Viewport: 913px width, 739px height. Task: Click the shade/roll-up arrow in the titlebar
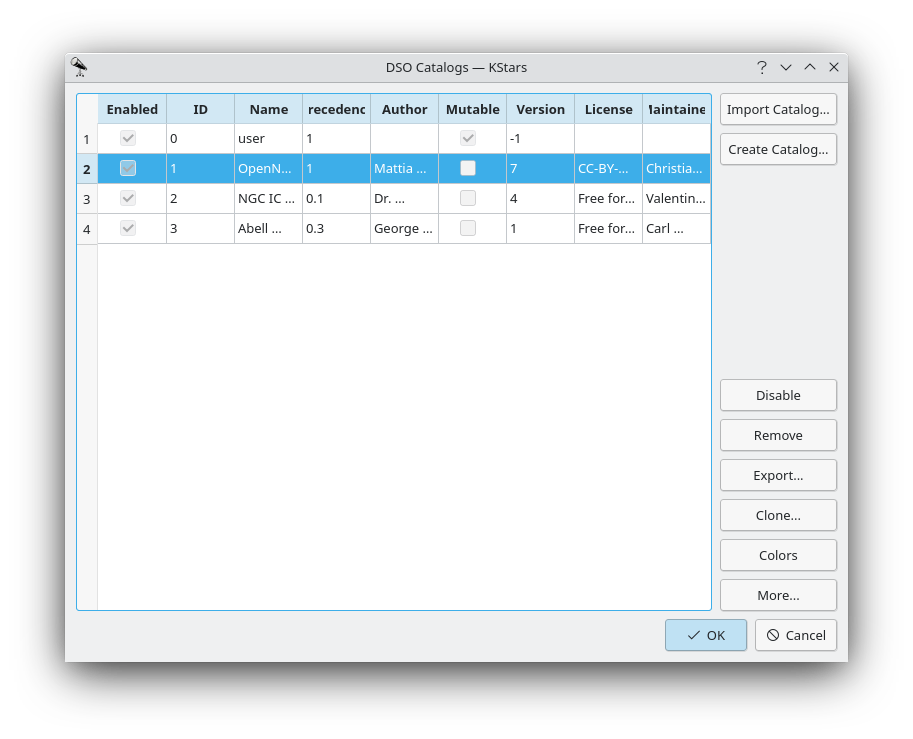(809, 67)
